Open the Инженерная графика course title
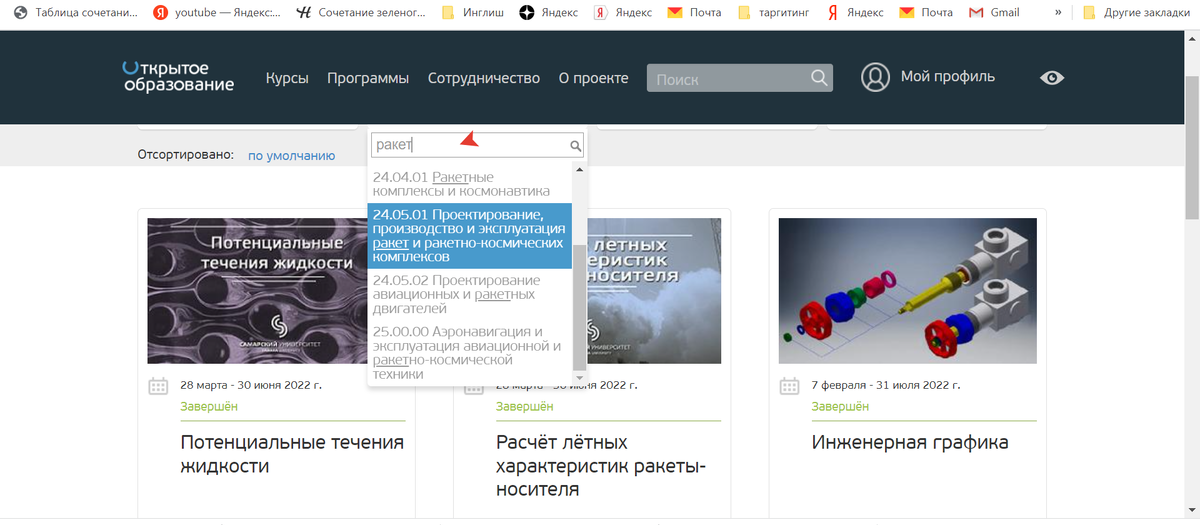1200x525 pixels. (x=910, y=442)
